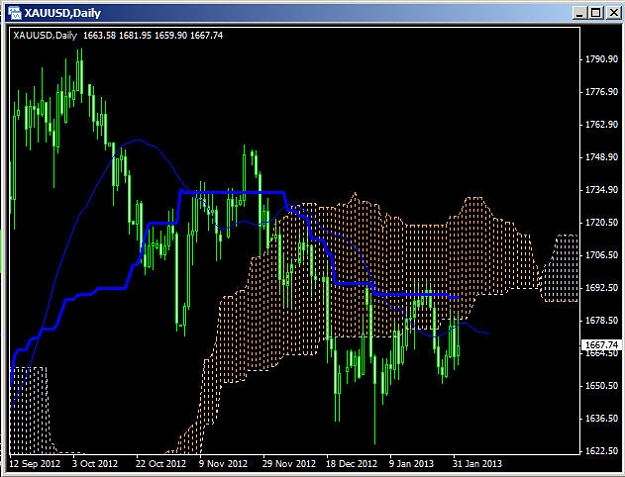Click price scale label 1692.50

click(601, 288)
